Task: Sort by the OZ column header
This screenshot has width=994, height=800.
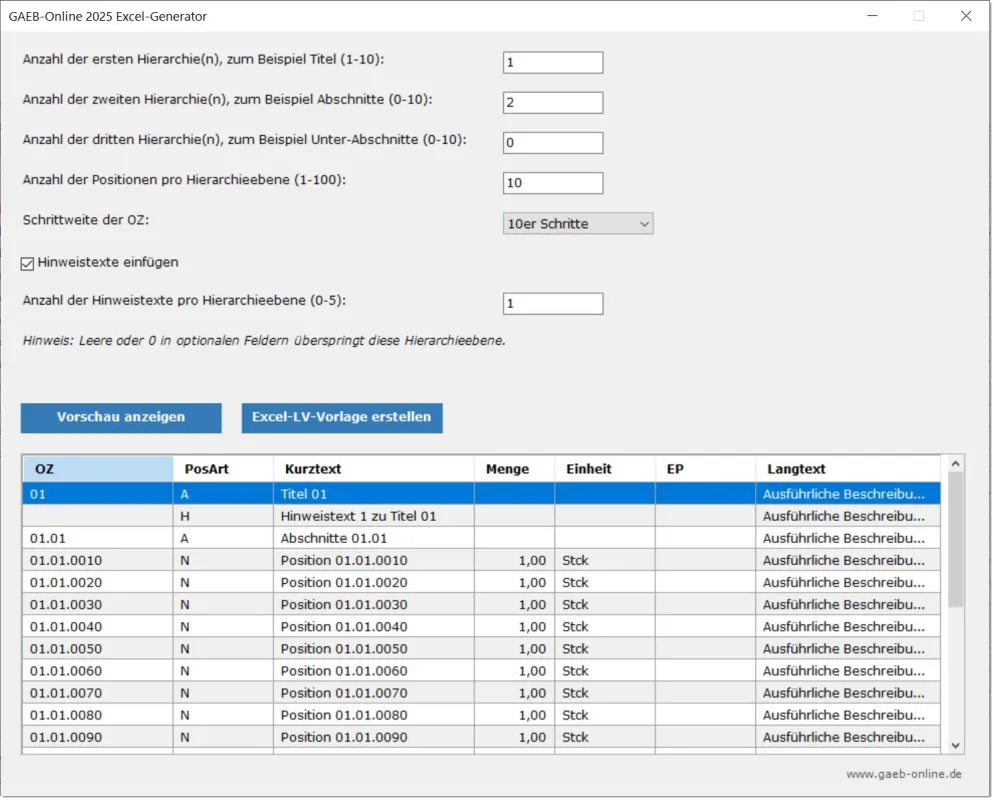Action: [x=98, y=469]
